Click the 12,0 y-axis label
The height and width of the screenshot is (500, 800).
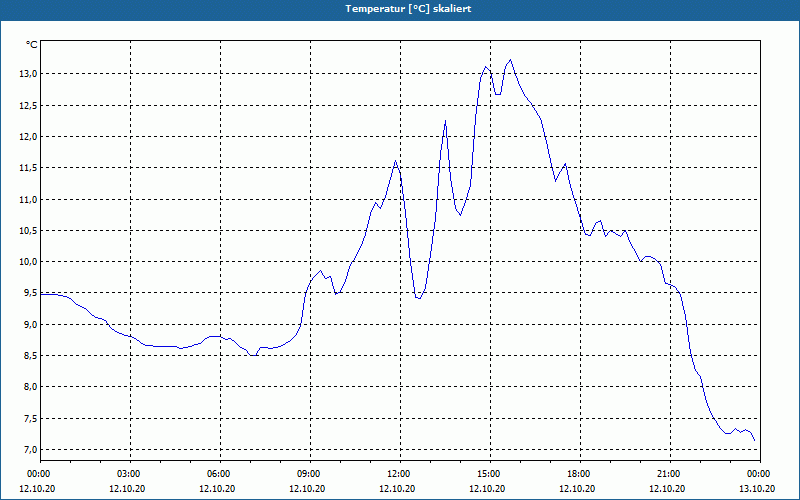[28, 137]
